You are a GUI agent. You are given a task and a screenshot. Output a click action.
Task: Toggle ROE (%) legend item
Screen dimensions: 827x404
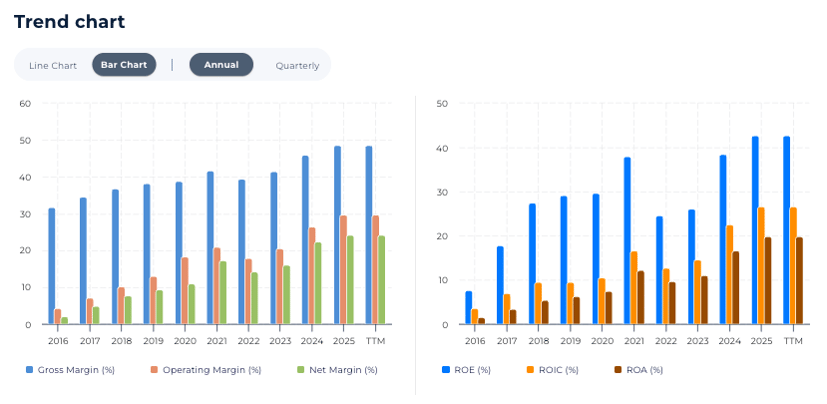(x=472, y=370)
